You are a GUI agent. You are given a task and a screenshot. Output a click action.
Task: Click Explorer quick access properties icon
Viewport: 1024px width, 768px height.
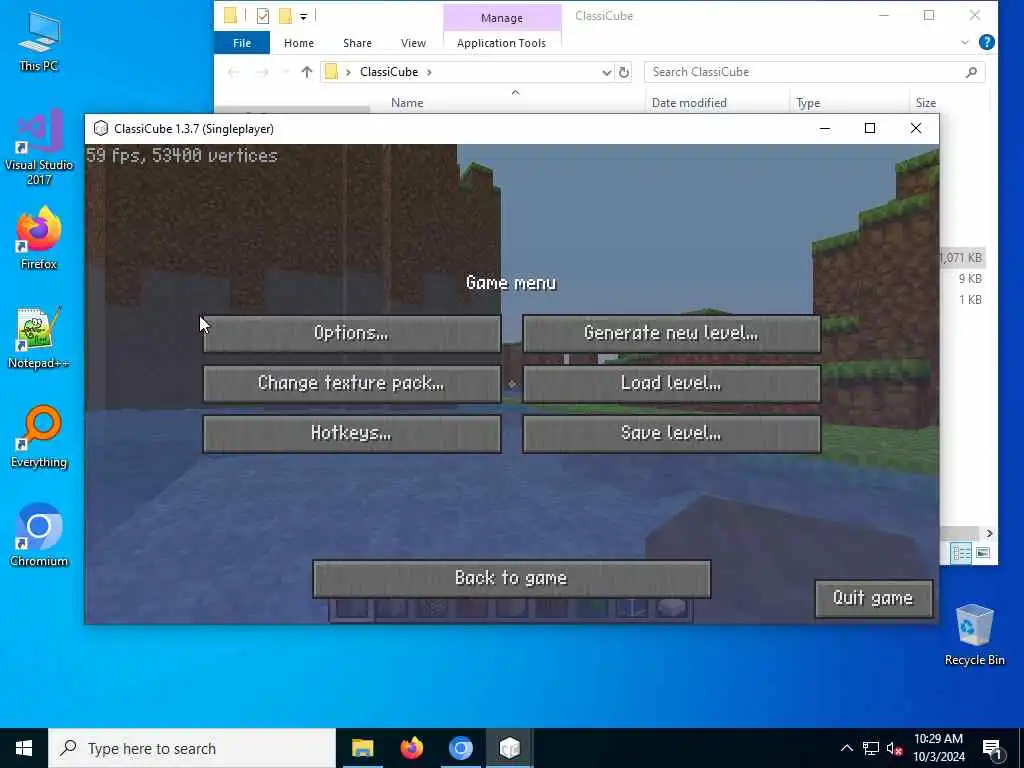click(263, 16)
